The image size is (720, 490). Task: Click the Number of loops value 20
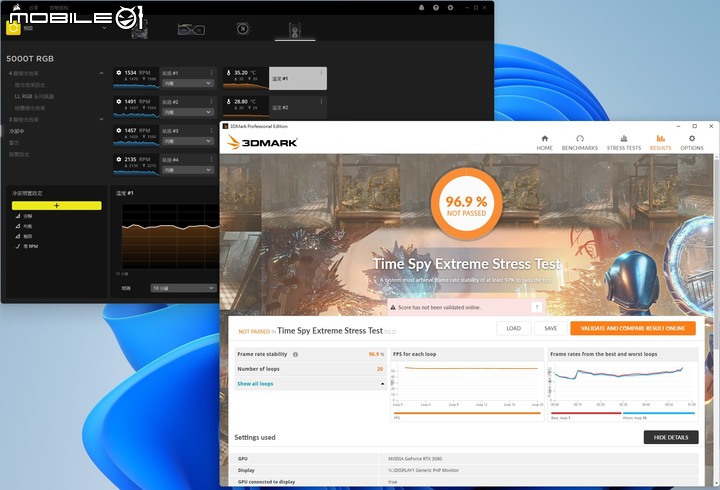pyautogui.click(x=380, y=369)
